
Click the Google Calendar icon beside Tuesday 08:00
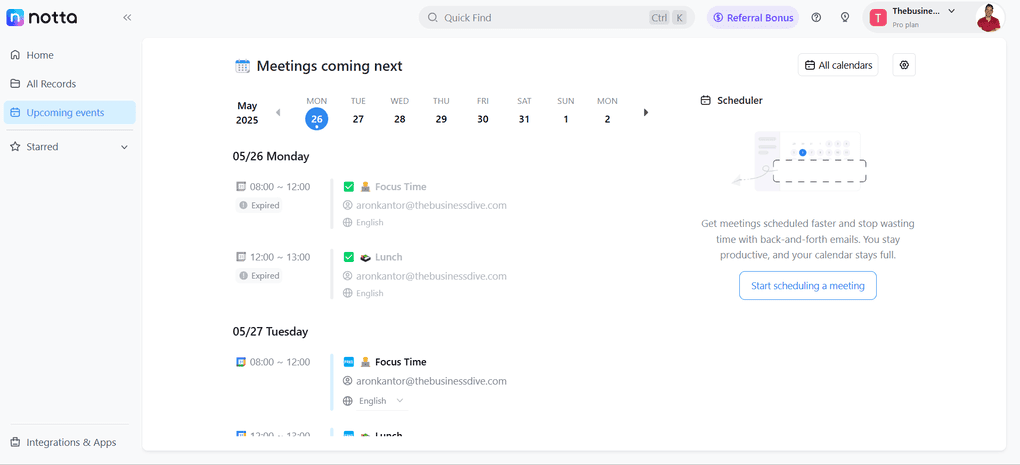point(241,362)
